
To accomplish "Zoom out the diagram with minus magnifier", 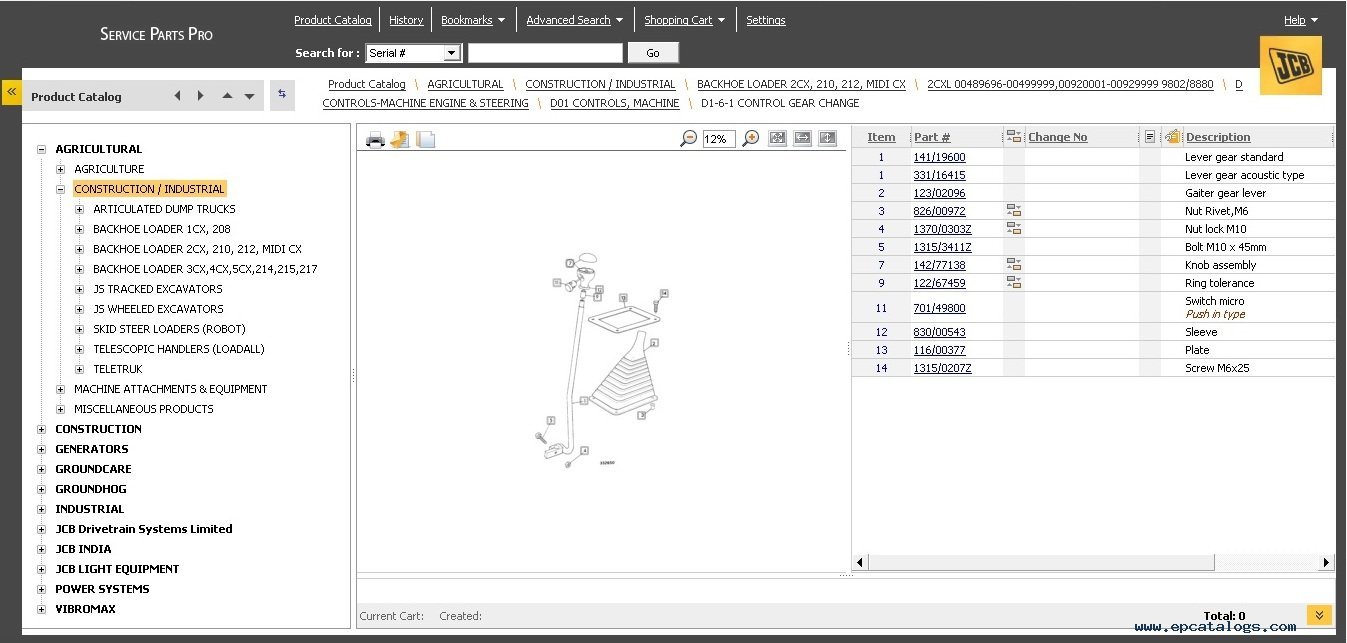I will pos(688,139).
